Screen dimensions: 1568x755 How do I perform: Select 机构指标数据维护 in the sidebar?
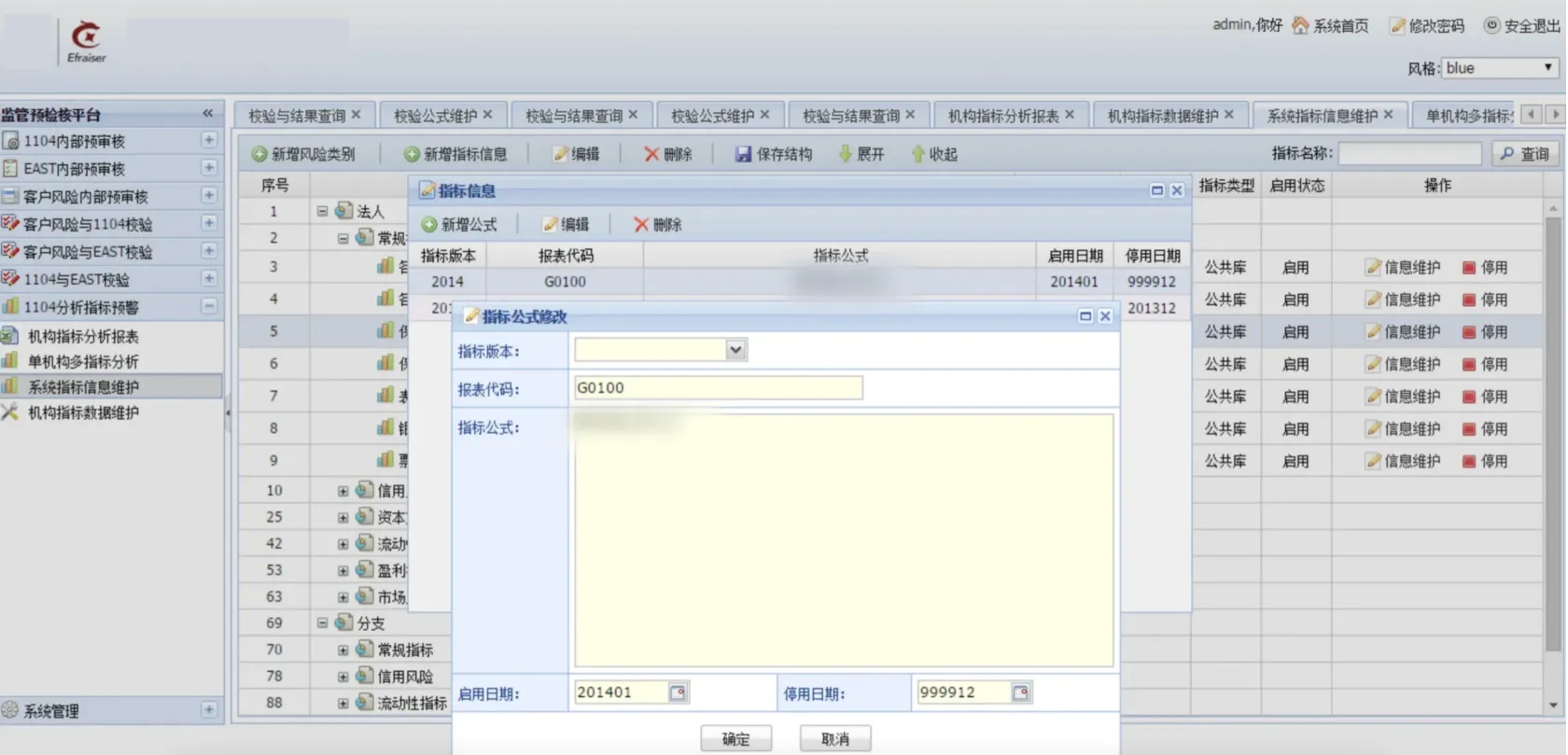pyautogui.click(x=83, y=412)
